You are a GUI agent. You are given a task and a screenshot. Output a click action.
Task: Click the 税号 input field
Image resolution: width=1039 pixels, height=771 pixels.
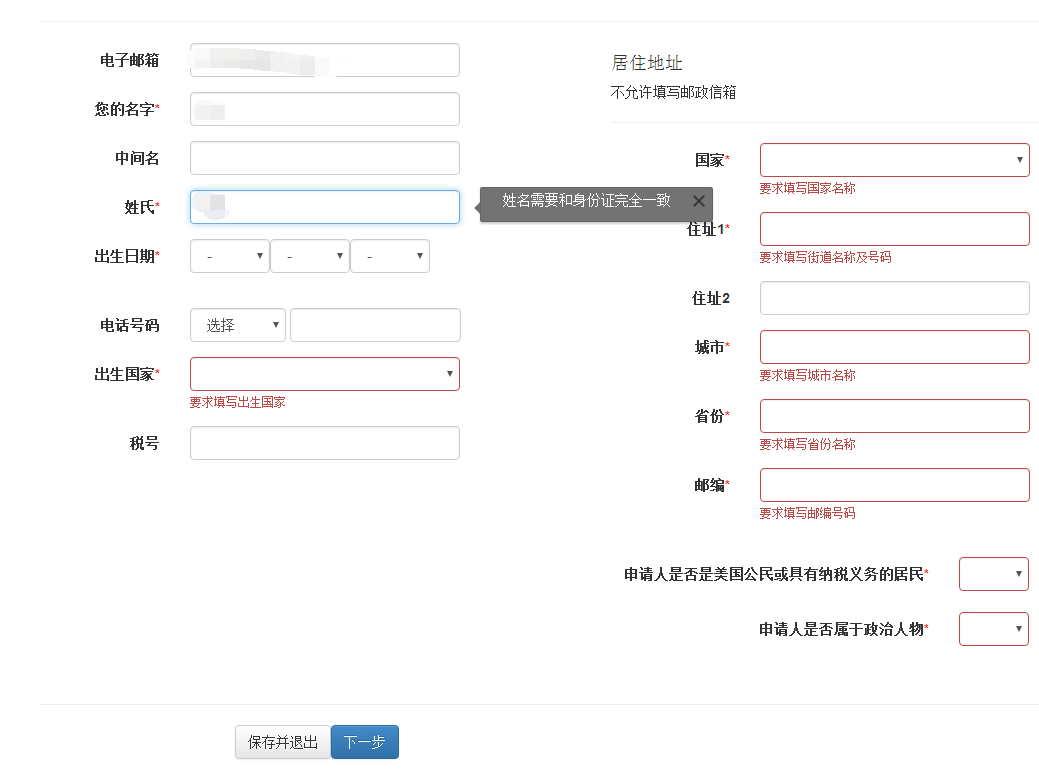pos(324,443)
